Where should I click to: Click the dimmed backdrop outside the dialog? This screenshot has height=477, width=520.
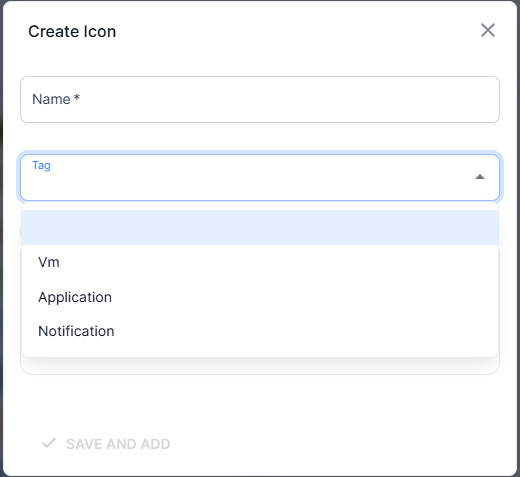coord(1,233)
